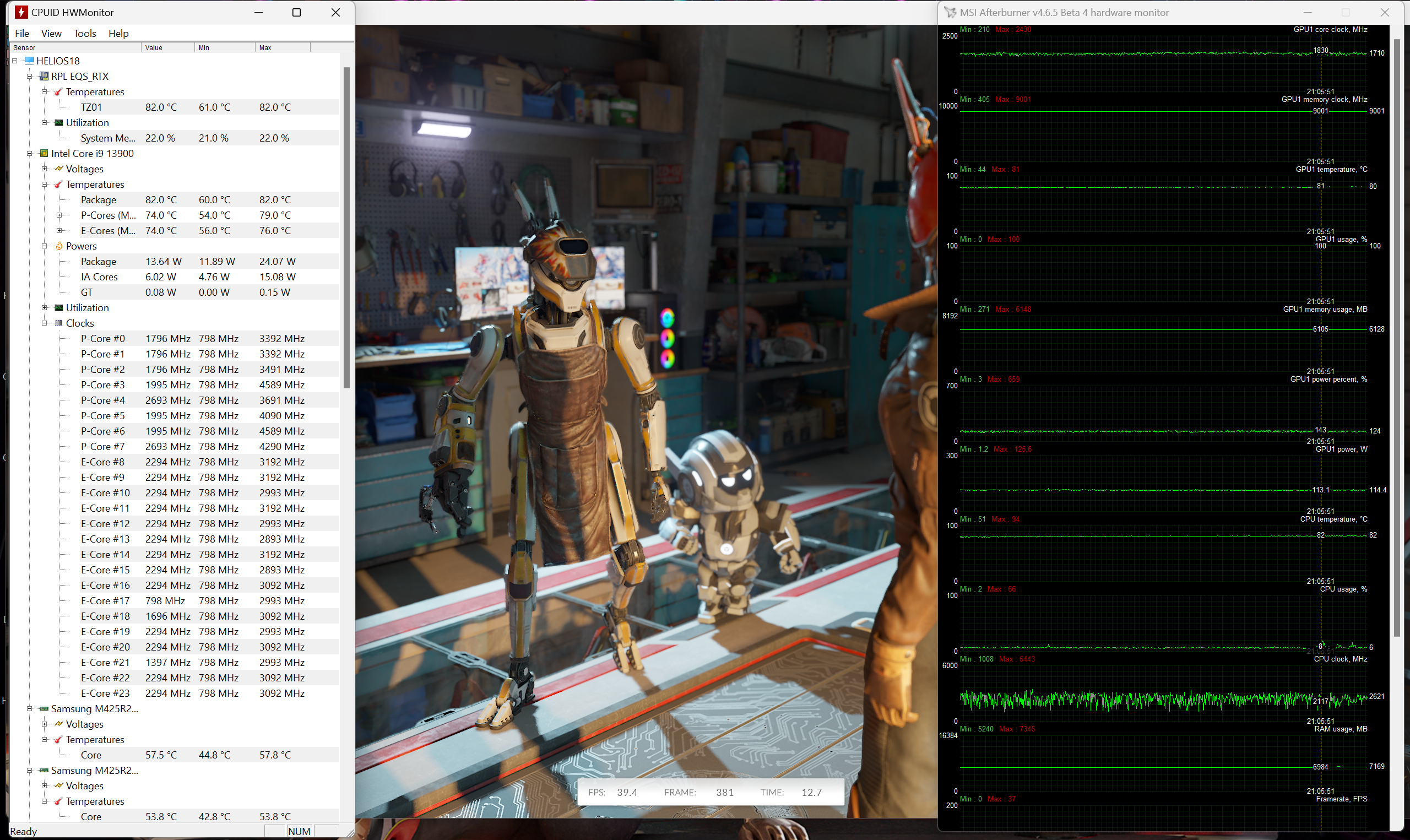The width and height of the screenshot is (1410, 840).
Task: Click the Powers flame icon
Action: pyautogui.click(x=59, y=246)
